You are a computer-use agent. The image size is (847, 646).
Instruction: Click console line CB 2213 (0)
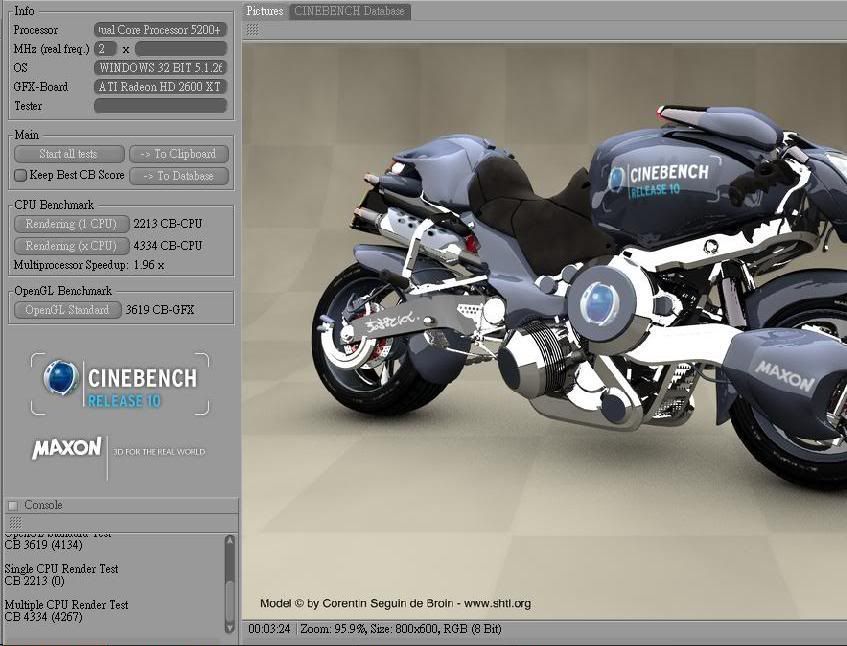[34, 581]
